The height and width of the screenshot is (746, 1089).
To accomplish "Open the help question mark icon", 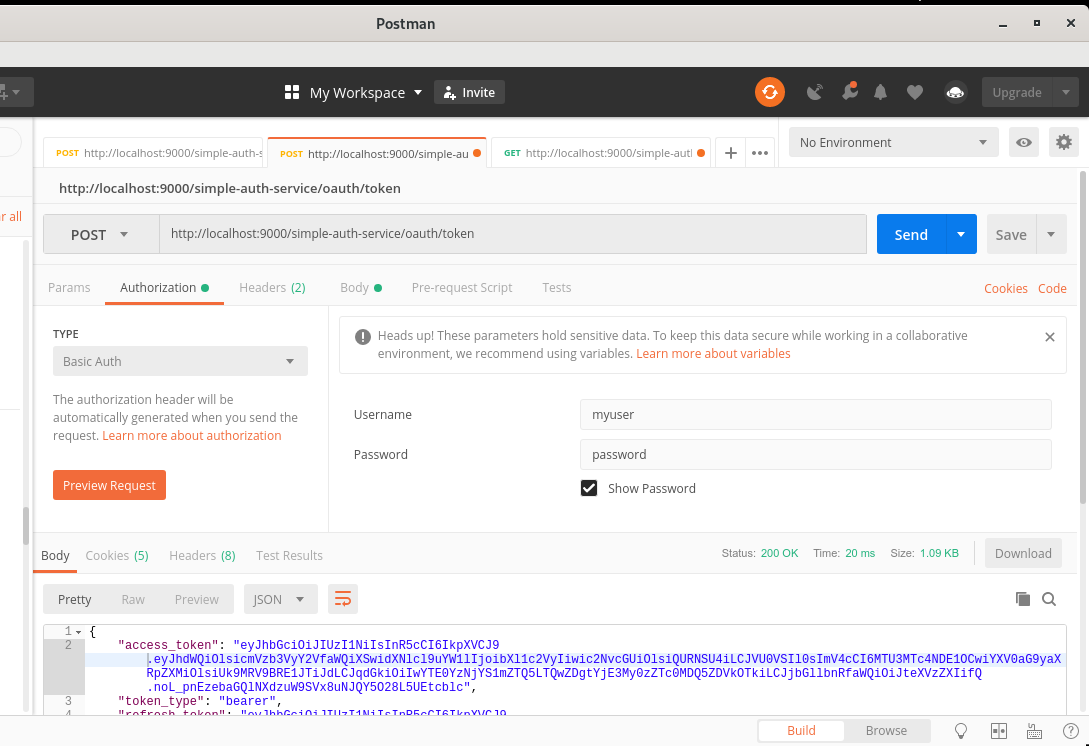I will [1070, 731].
